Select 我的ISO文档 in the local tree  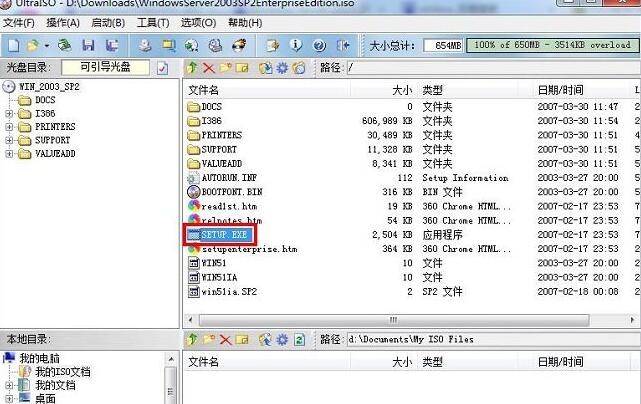tap(63, 372)
